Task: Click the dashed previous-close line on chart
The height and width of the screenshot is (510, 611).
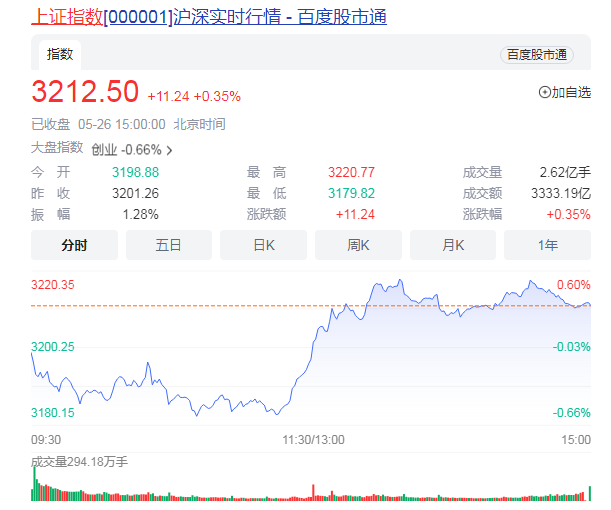Action: click(200, 305)
